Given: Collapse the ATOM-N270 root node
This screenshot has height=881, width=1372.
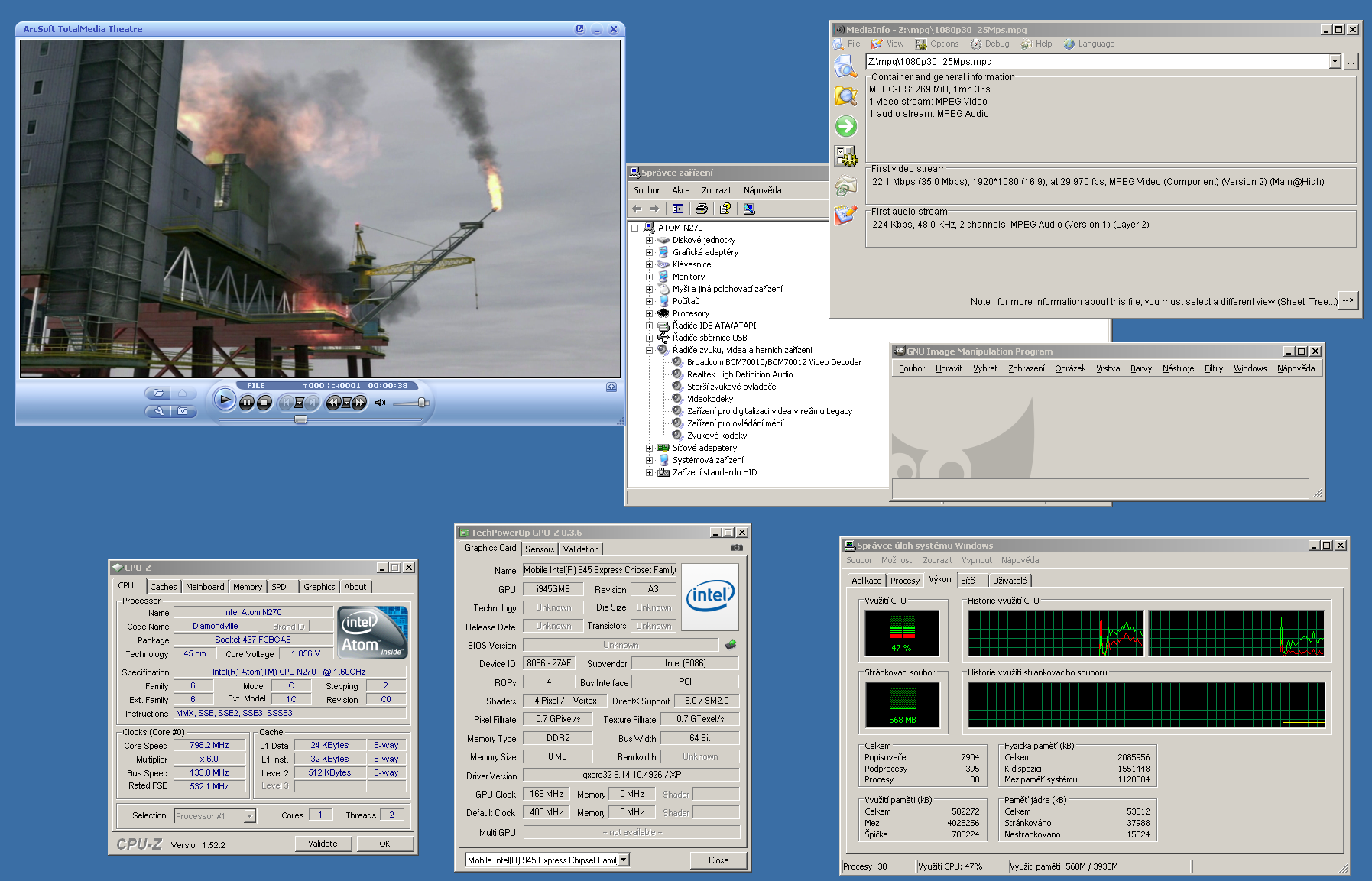Looking at the screenshot, I should coord(634,228).
